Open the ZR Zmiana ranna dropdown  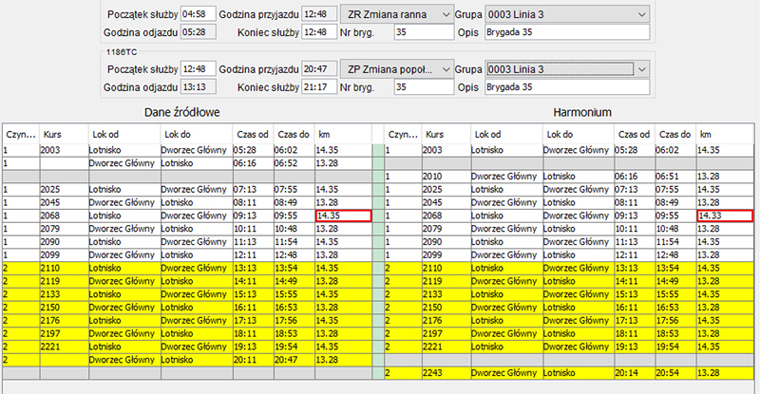[x=396, y=15]
